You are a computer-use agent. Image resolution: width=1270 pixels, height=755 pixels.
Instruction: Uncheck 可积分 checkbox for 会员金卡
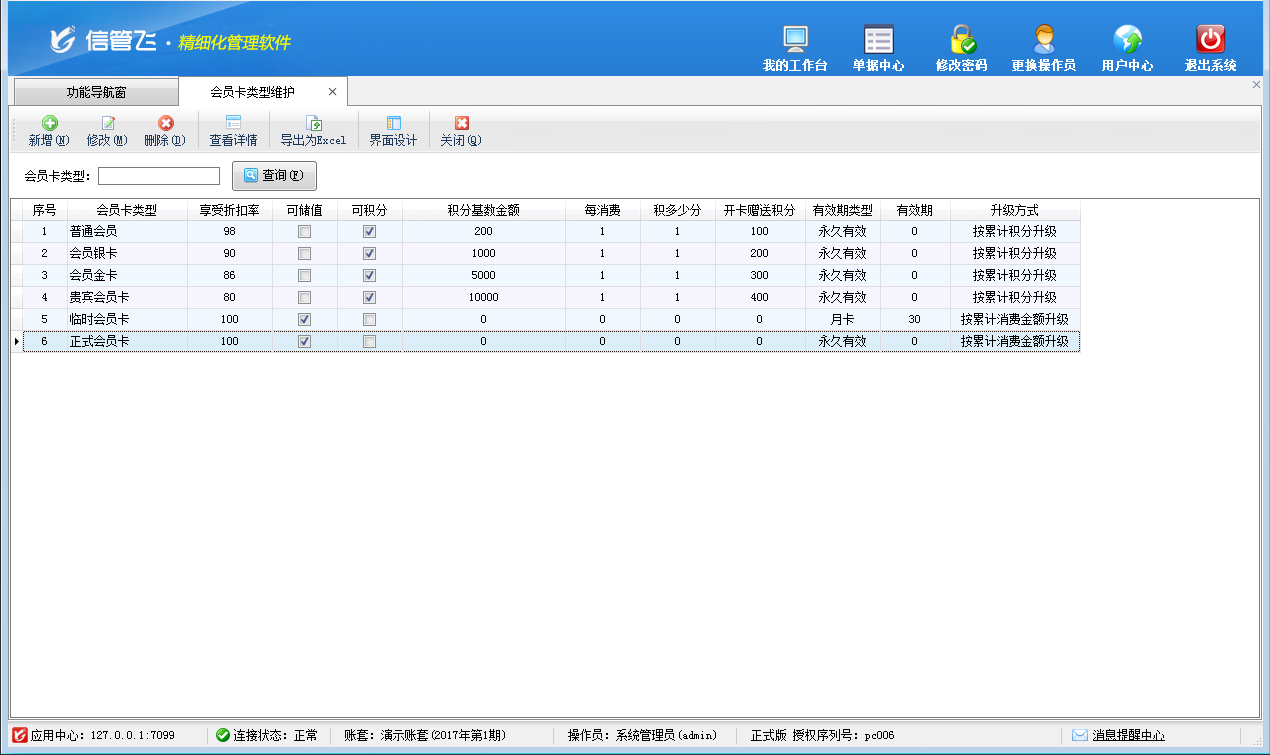369,275
